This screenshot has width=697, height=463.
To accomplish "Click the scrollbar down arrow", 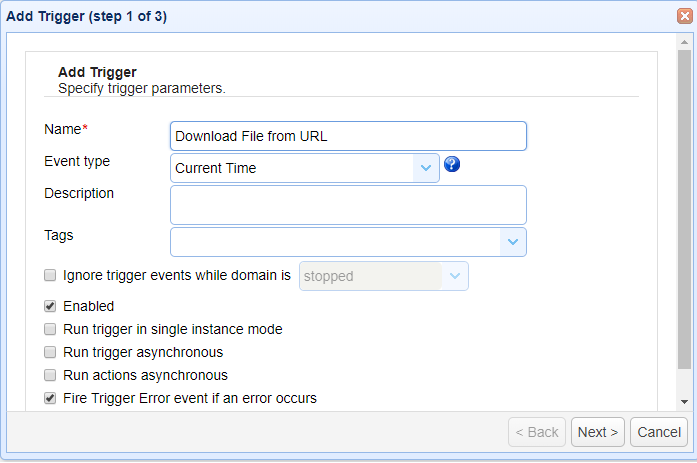I will coord(684,401).
